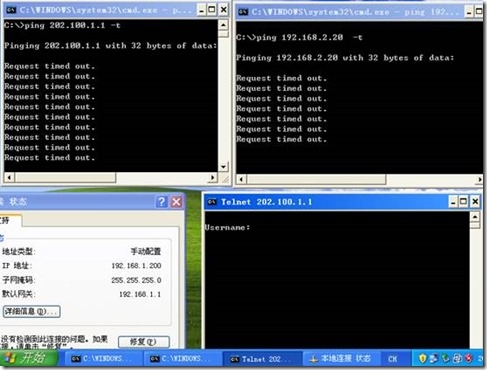Click the 子网掩码 label
Viewport: 487px width, 370px height.
(x=18, y=280)
